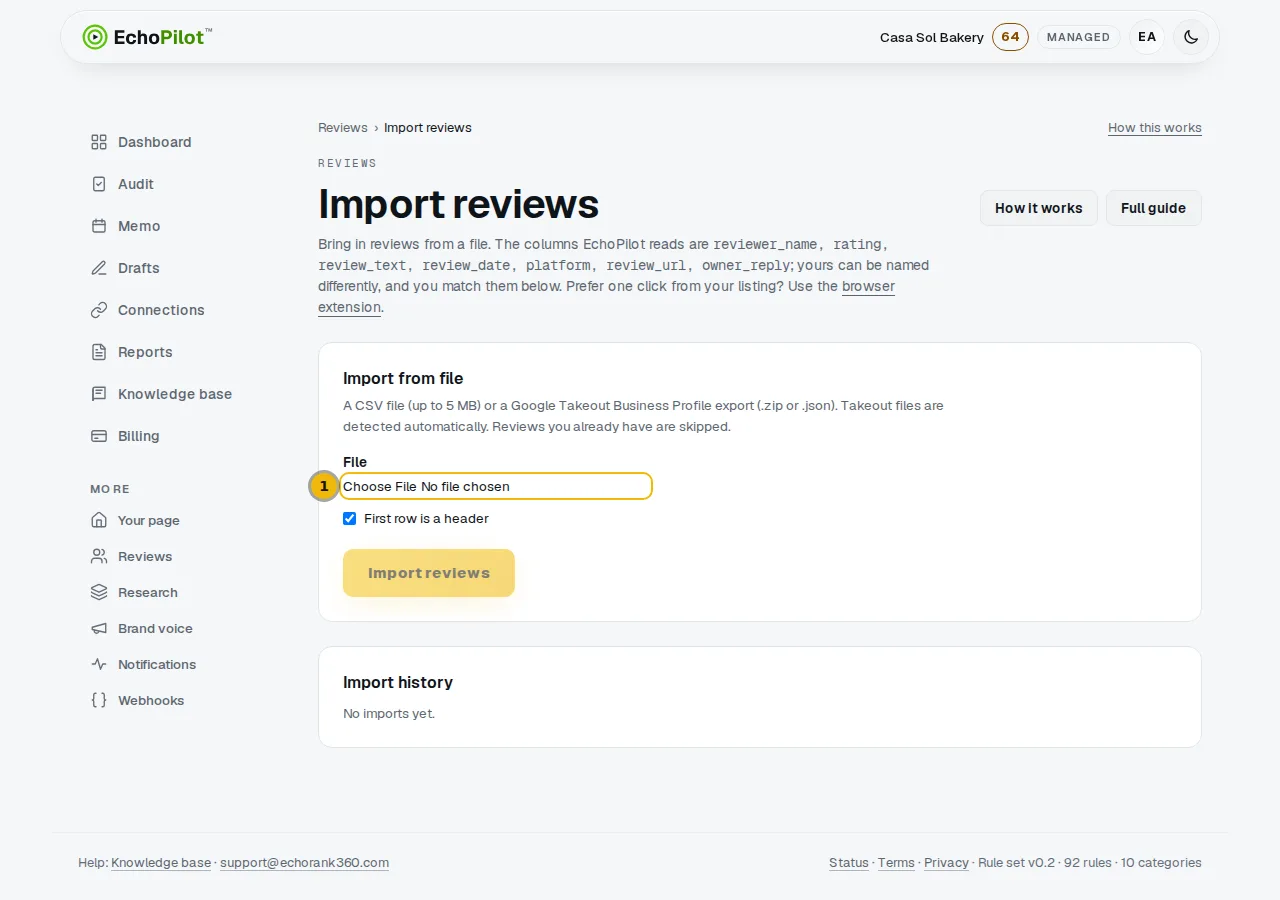Screen dimensions: 1280x900
Task: Click the Import reviews button
Action: 429,573
